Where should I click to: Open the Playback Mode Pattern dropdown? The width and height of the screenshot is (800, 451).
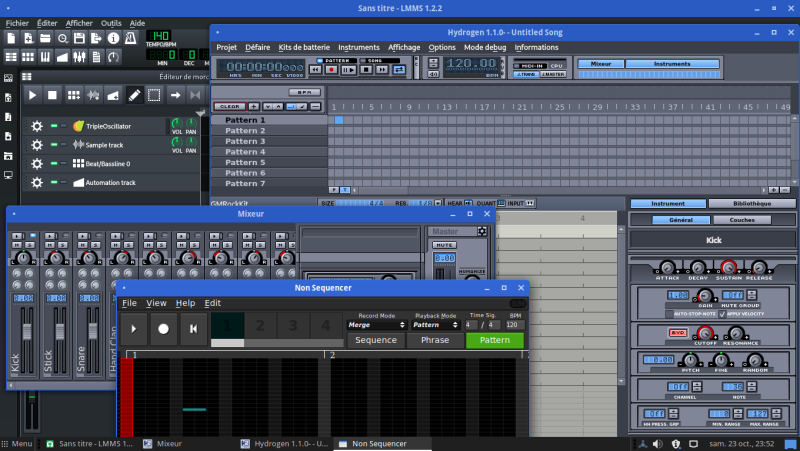point(436,325)
